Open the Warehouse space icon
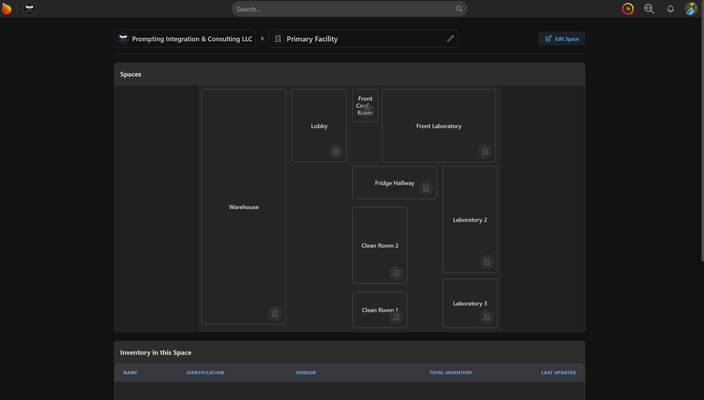The image size is (704, 400). 275,313
